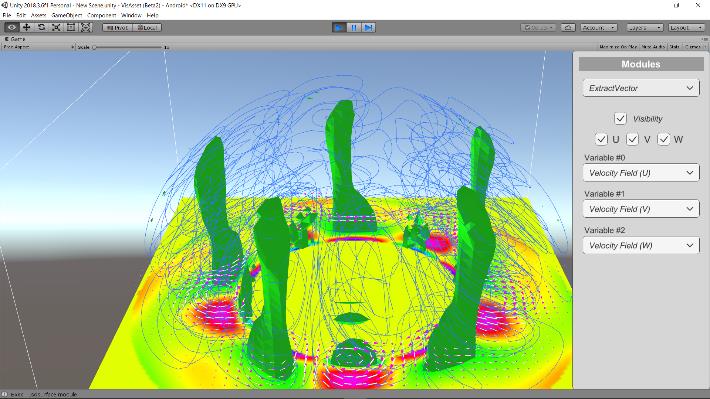Image resolution: width=710 pixels, height=399 pixels.
Task: Select the Rotate tool
Action: tap(41, 28)
